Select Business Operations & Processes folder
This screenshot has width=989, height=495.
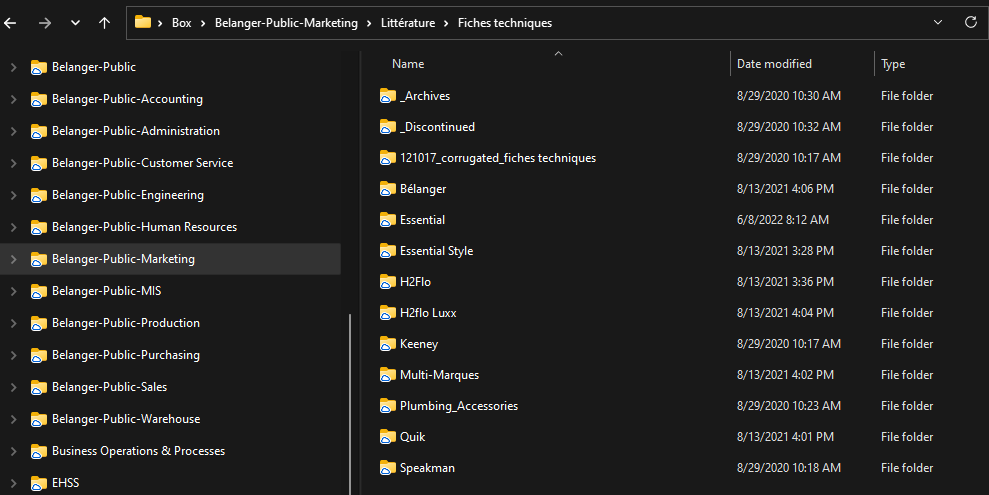[x=138, y=451]
